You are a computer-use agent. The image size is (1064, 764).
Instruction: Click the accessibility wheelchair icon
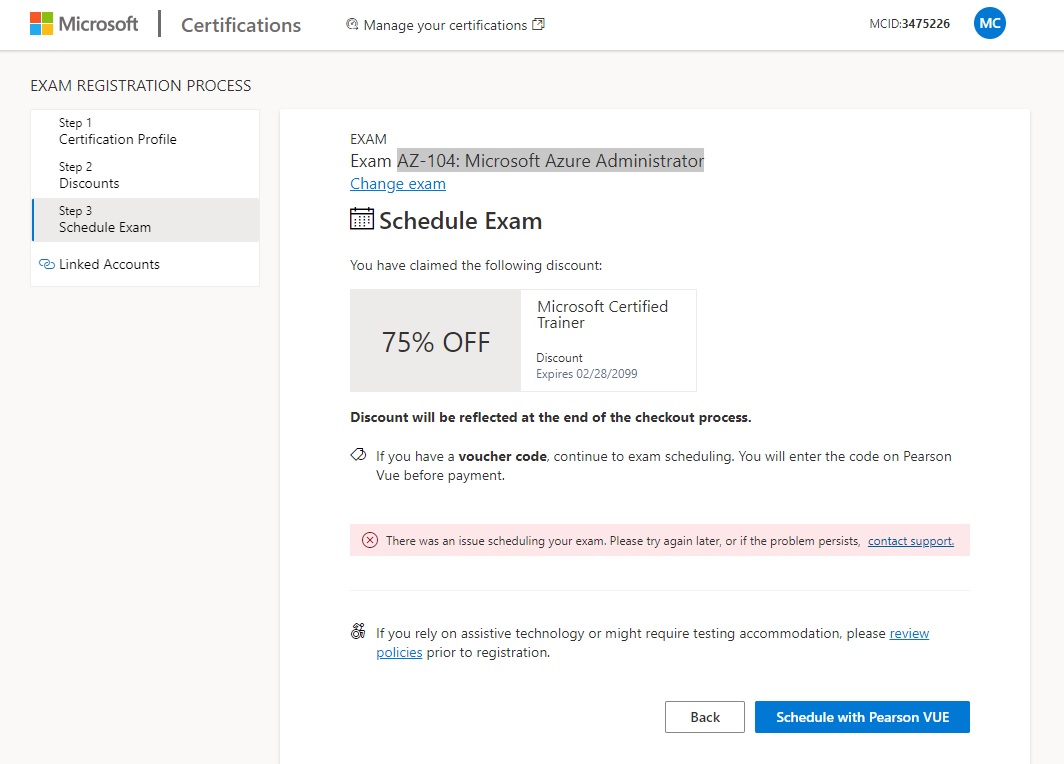358,631
